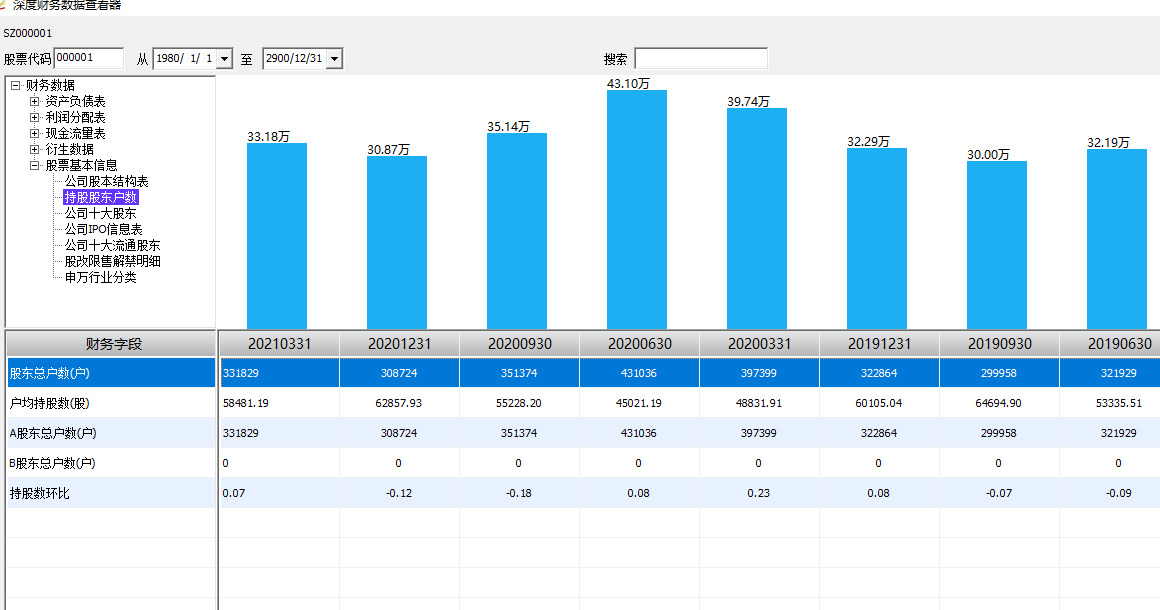Click the chart bar labeled 32.19万

pyautogui.click(x=1117, y=240)
